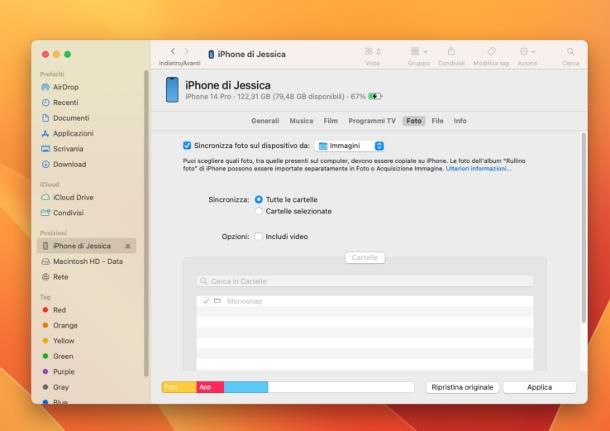Enable the Includi video checkbox
This screenshot has width=610, height=431.
click(258, 237)
